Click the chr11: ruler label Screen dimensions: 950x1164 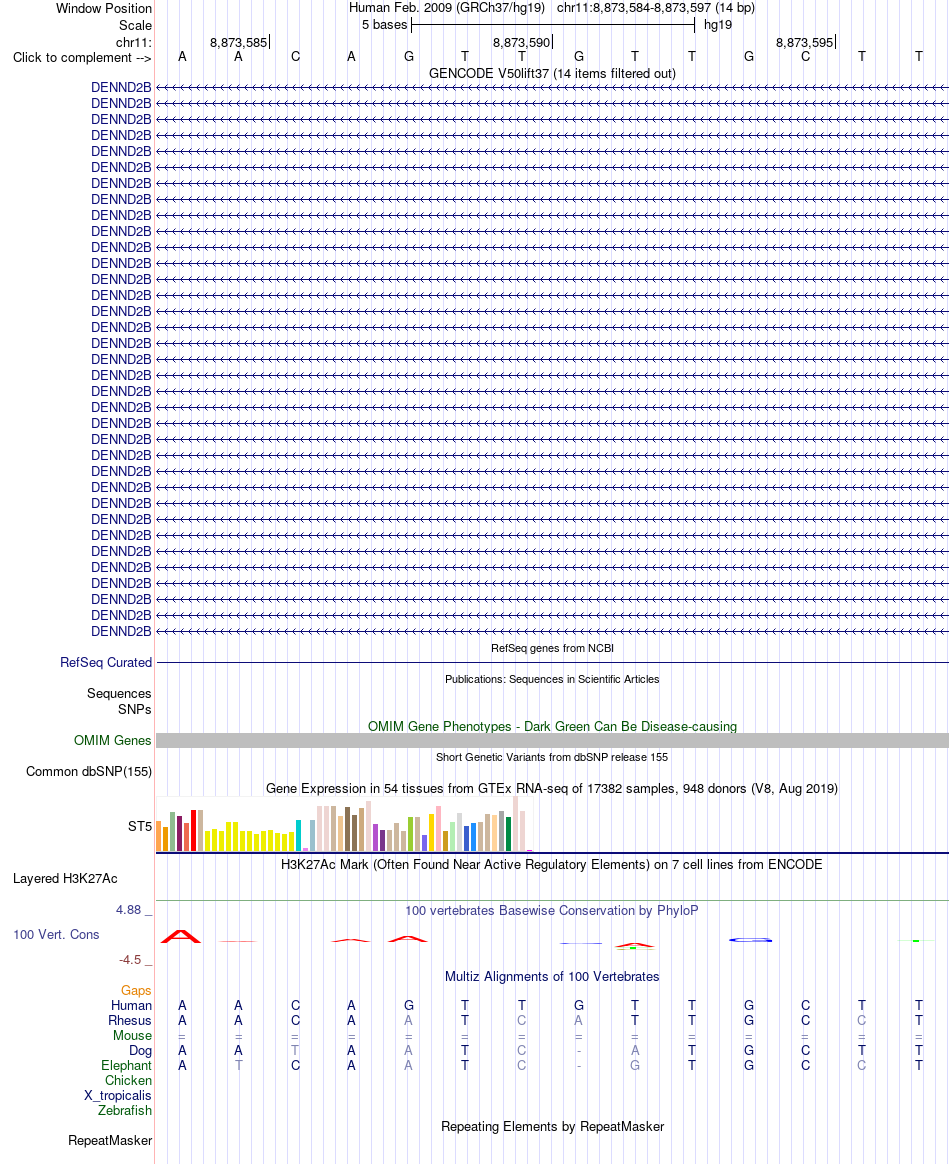pos(134,42)
